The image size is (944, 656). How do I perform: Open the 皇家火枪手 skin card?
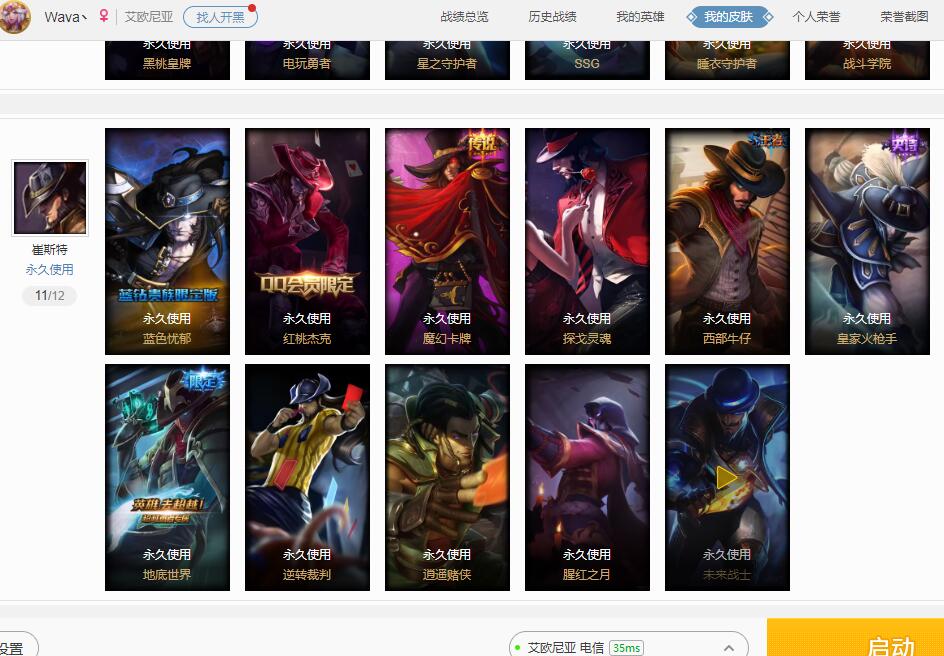pos(867,241)
